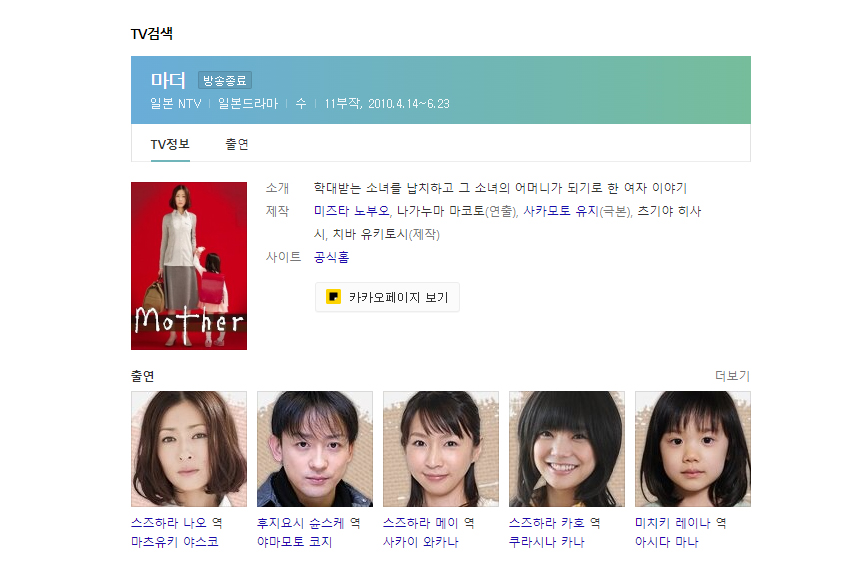Switch to the 출연 tab
850x573 pixels.
(x=237, y=144)
